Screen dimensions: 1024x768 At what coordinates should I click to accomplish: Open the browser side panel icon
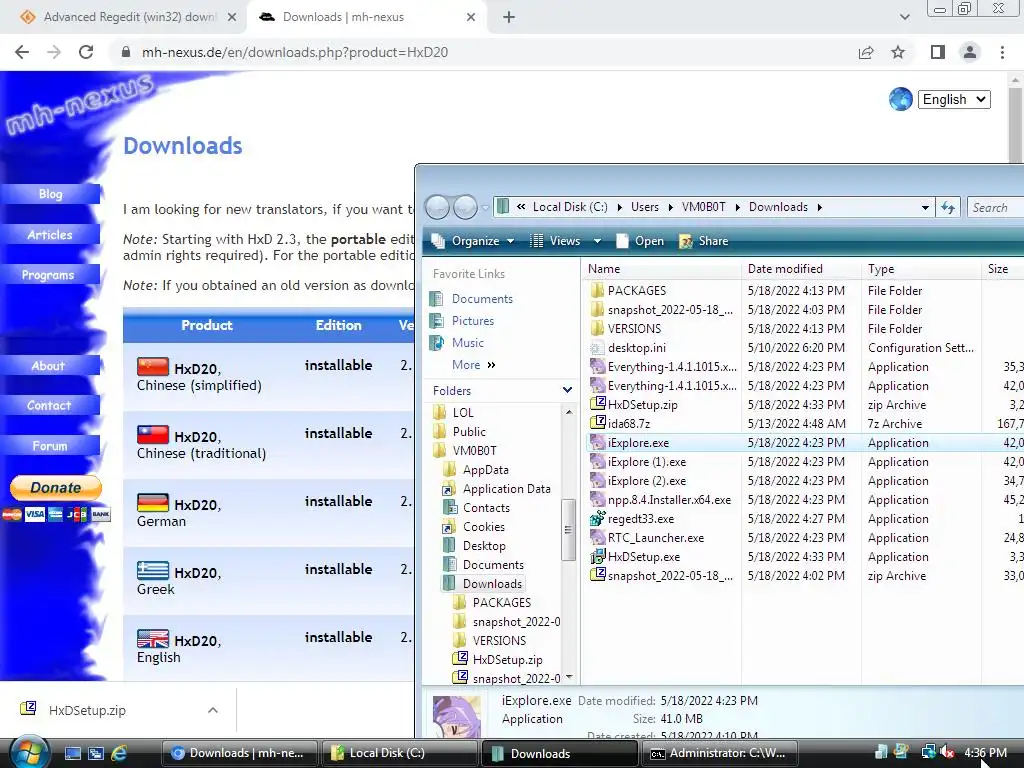pos(938,52)
